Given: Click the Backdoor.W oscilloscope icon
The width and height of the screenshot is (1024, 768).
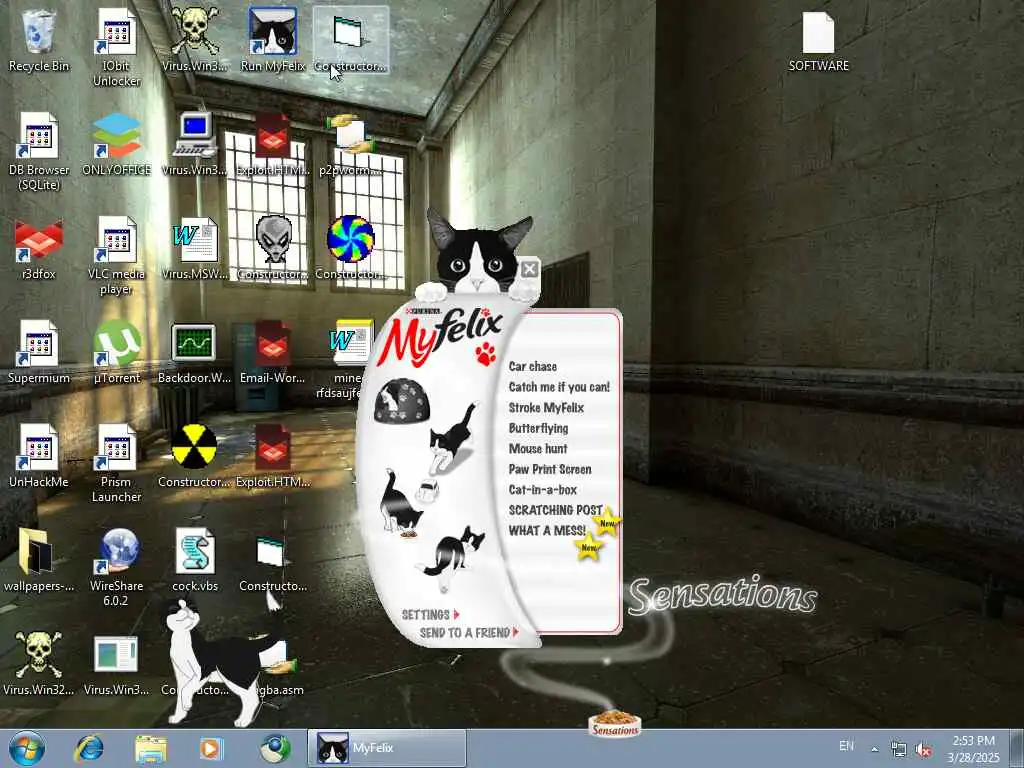Looking at the screenshot, I should (x=195, y=353).
